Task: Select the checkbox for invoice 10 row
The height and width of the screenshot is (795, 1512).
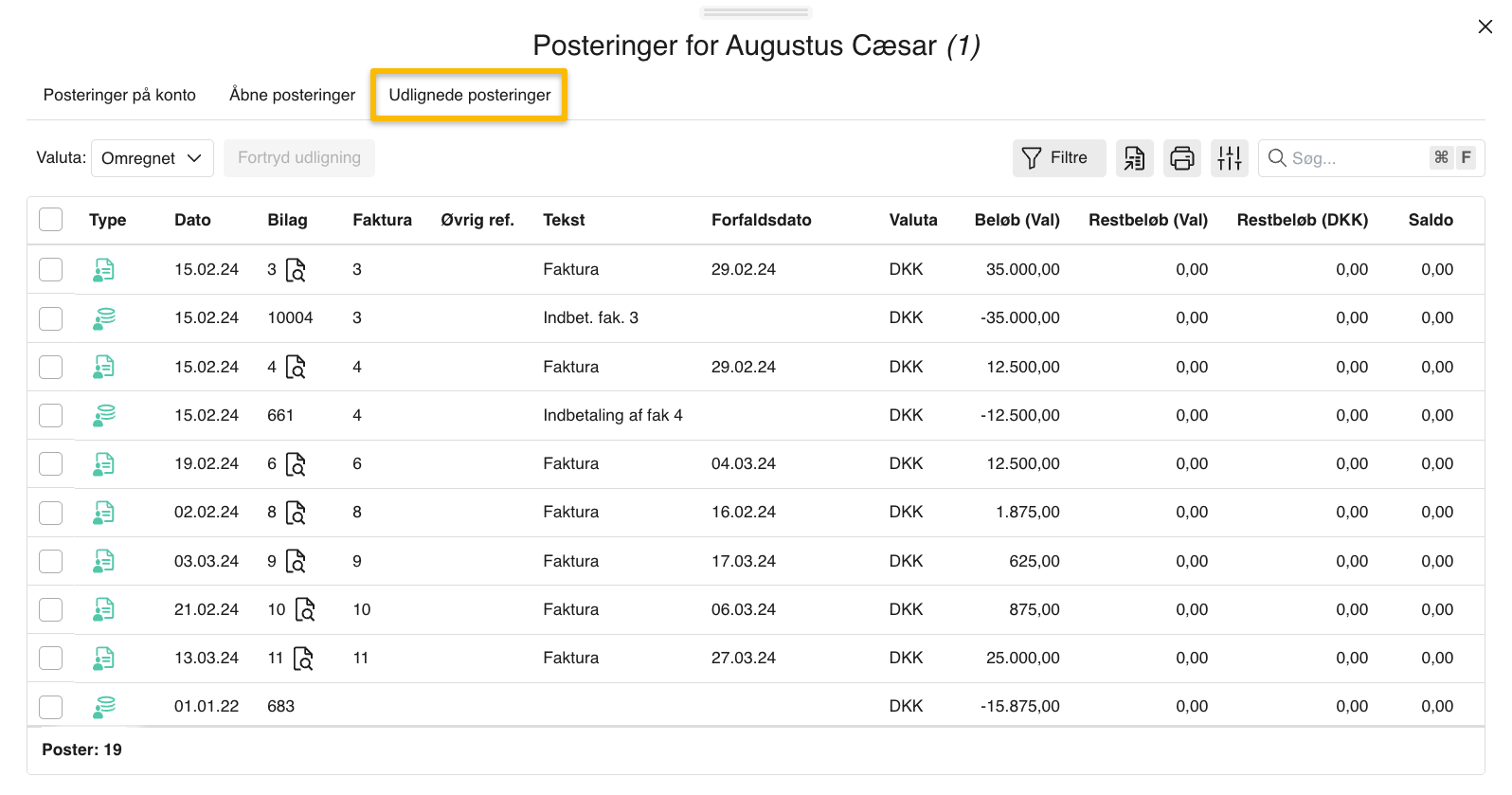Action: [51, 610]
